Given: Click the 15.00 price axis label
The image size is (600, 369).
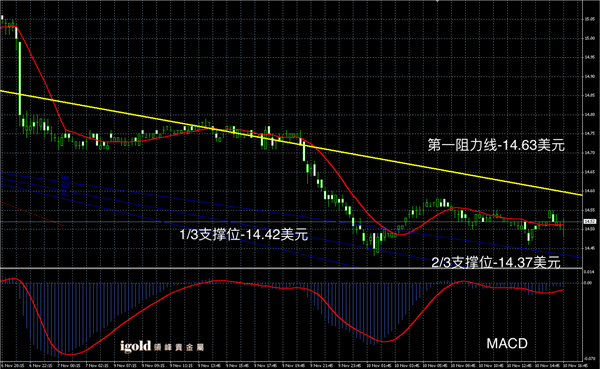Looking at the screenshot, I should (590, 38).
